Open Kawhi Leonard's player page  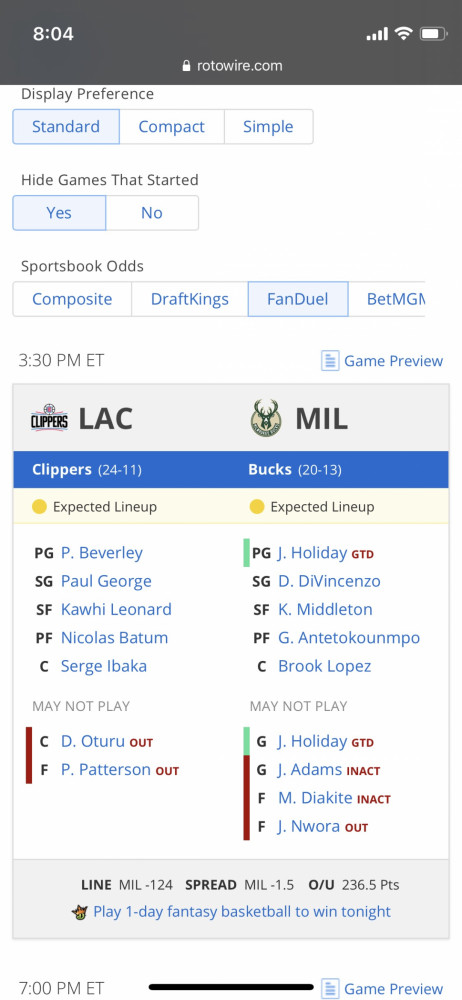pos(116,609)
